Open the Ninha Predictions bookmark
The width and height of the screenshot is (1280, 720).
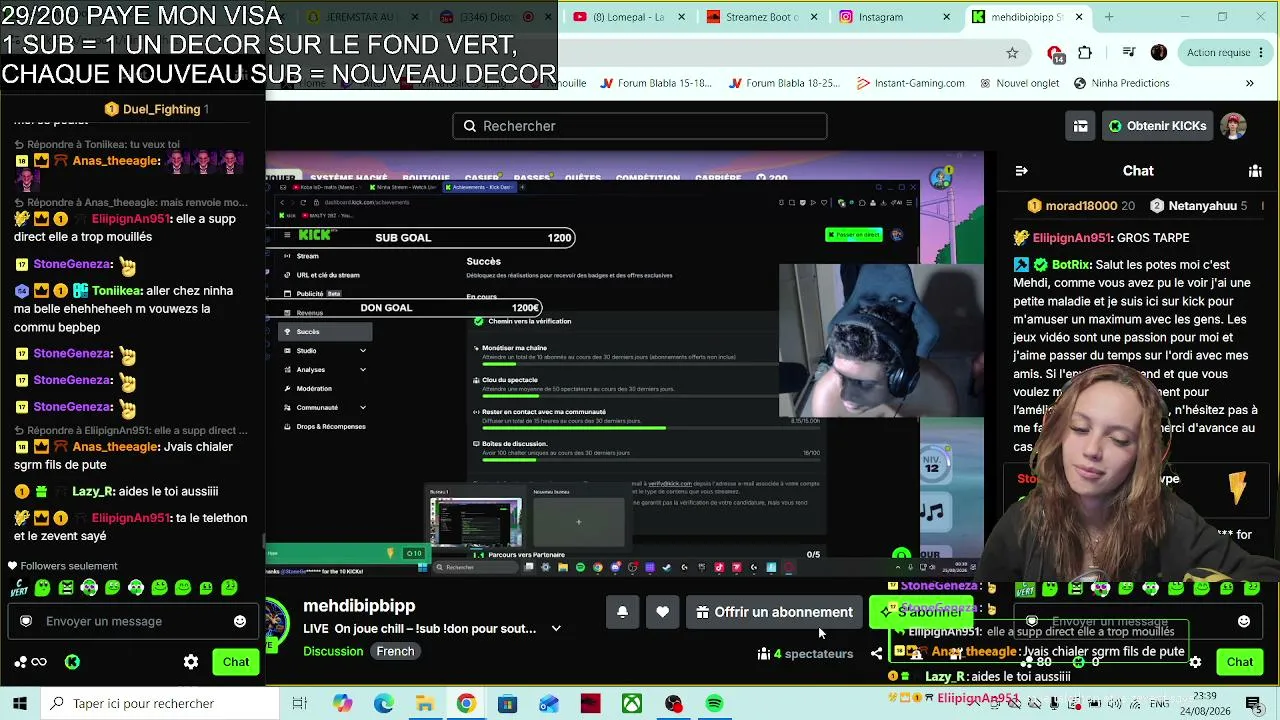[1121, 84]
